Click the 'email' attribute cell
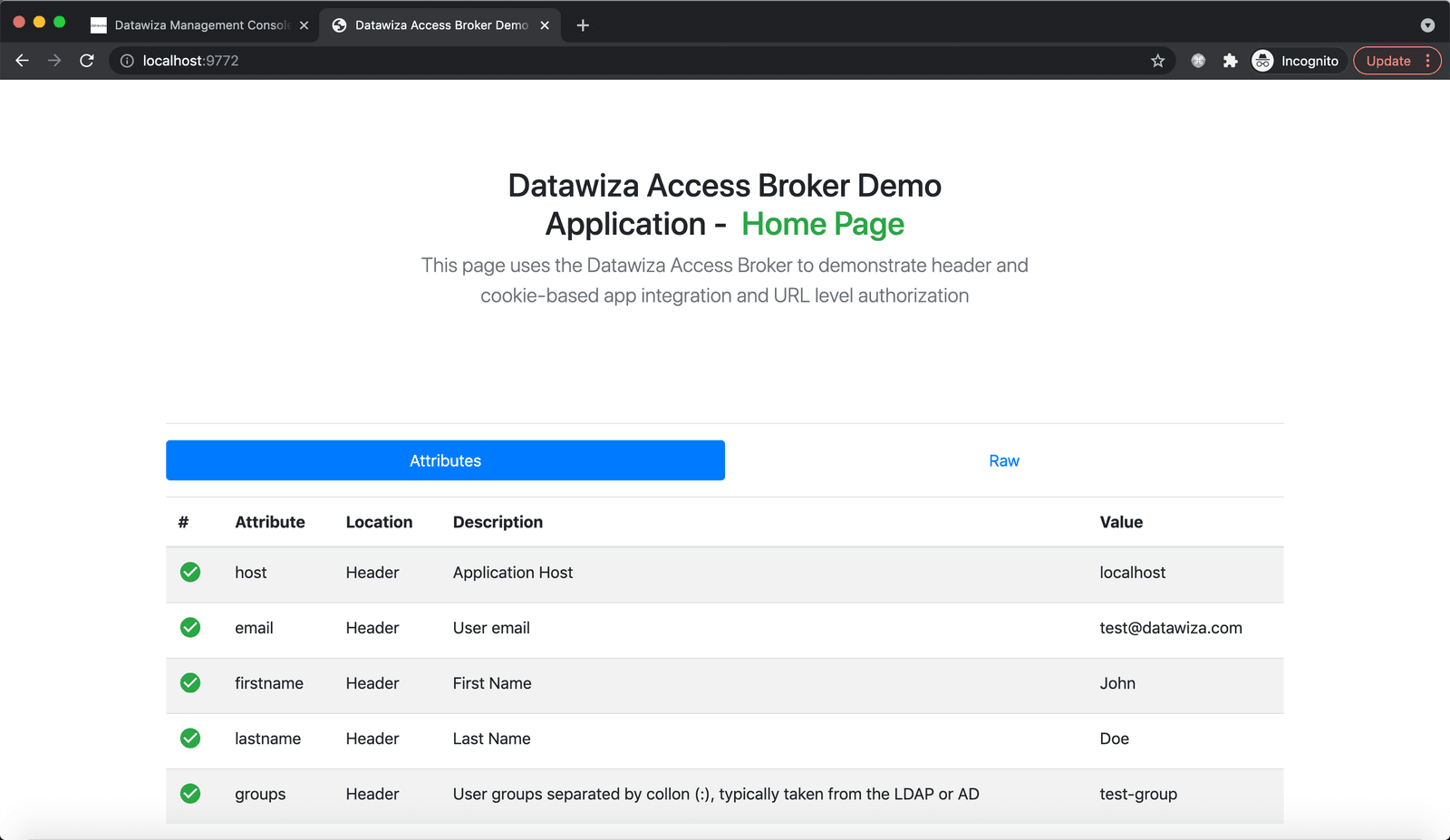 pyautogui.click(x=254, y=628)
